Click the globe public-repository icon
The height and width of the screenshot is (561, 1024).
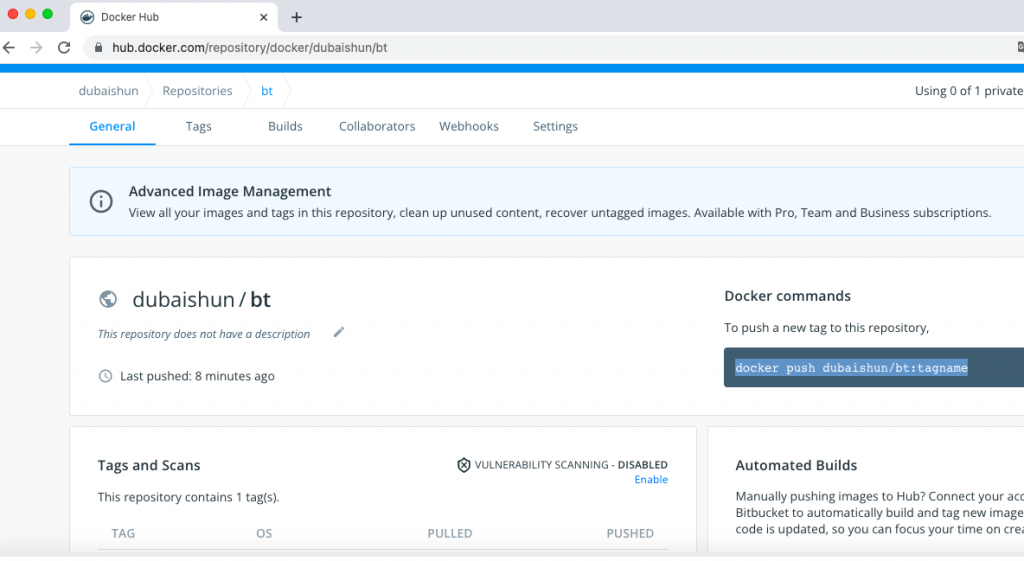point(108,299)
